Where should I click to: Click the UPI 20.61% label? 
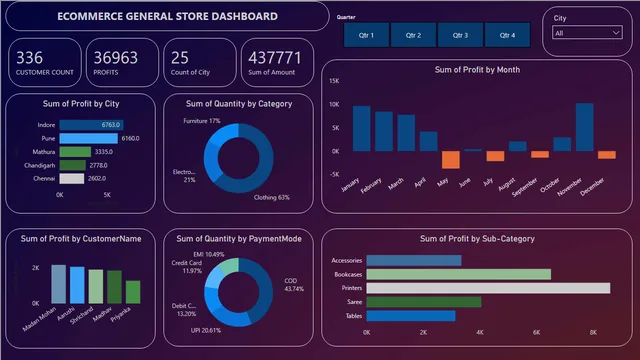pos(206,330)
